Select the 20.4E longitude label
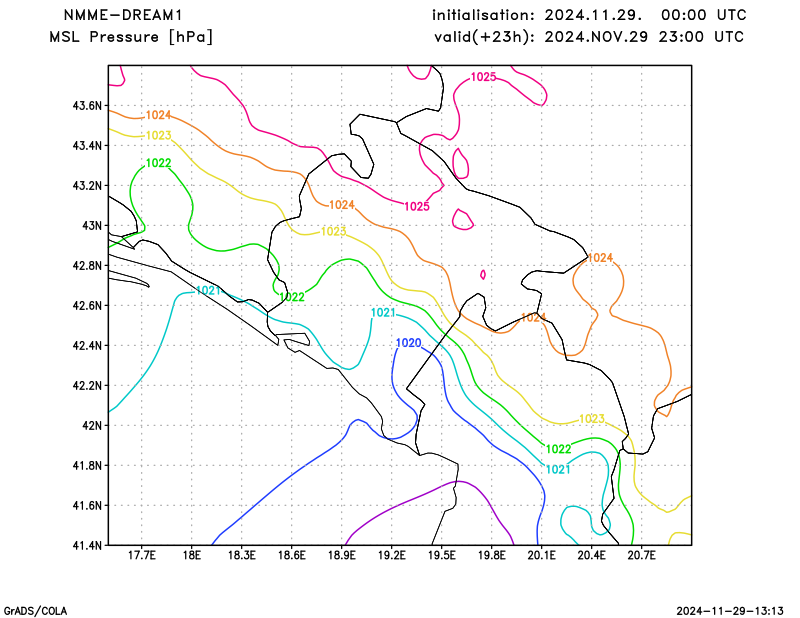This screenshot has height=618, width=800. pos(591,555)
